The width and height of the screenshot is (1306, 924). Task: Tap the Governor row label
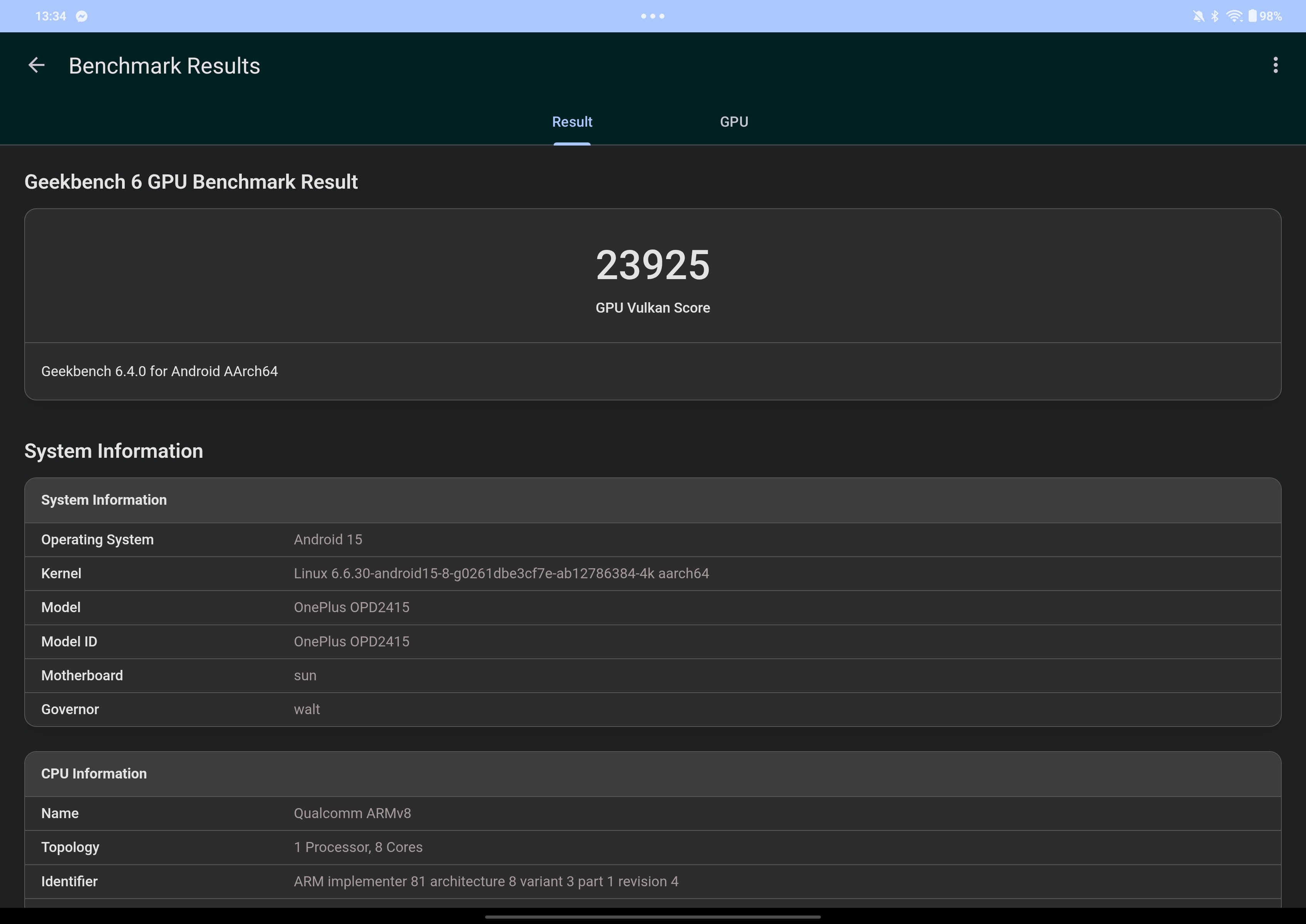70,710
